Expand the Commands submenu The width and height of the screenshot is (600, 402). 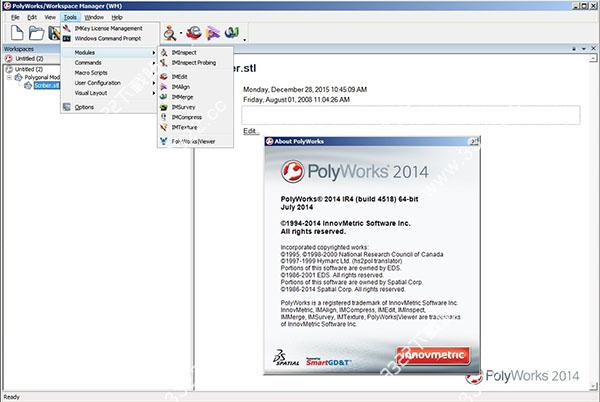[x=109, y=63]
